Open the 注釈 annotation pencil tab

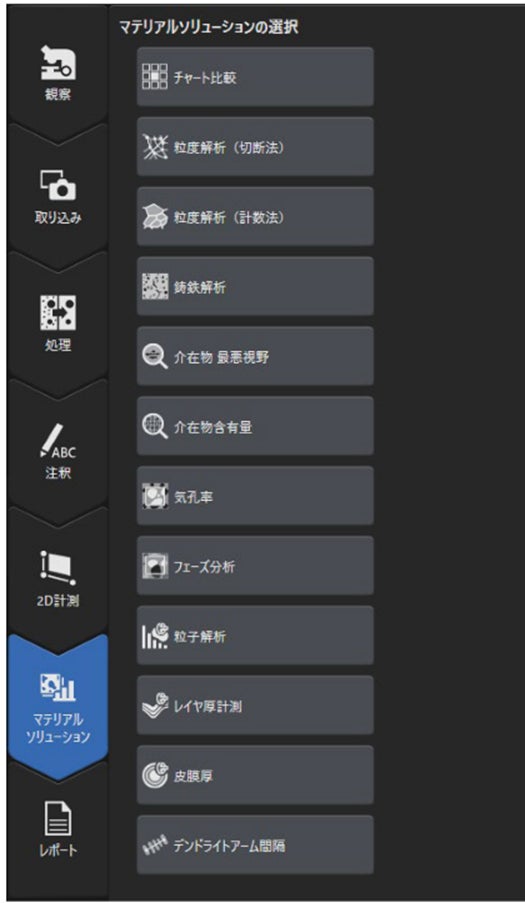pos(58,450)
